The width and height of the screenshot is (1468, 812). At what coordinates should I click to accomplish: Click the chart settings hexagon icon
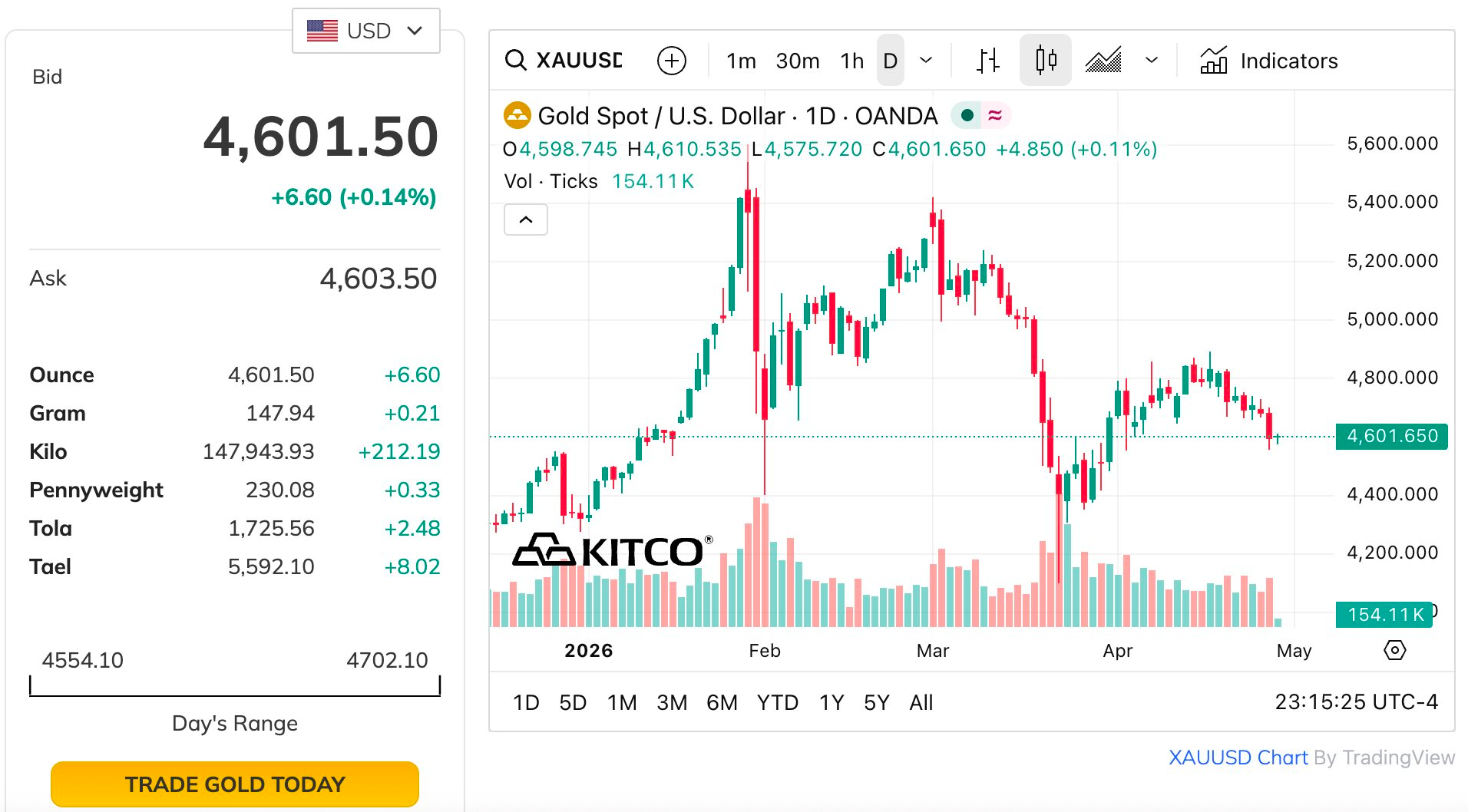pos(1394,651)
